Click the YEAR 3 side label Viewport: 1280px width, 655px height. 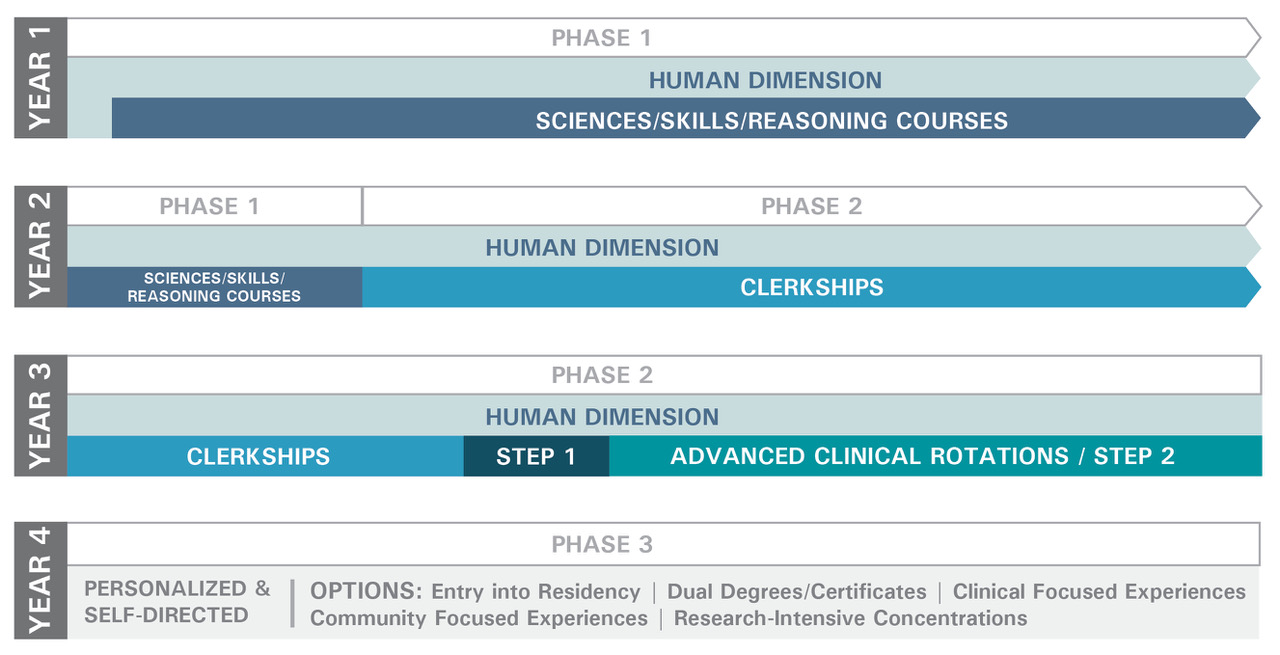40,415
